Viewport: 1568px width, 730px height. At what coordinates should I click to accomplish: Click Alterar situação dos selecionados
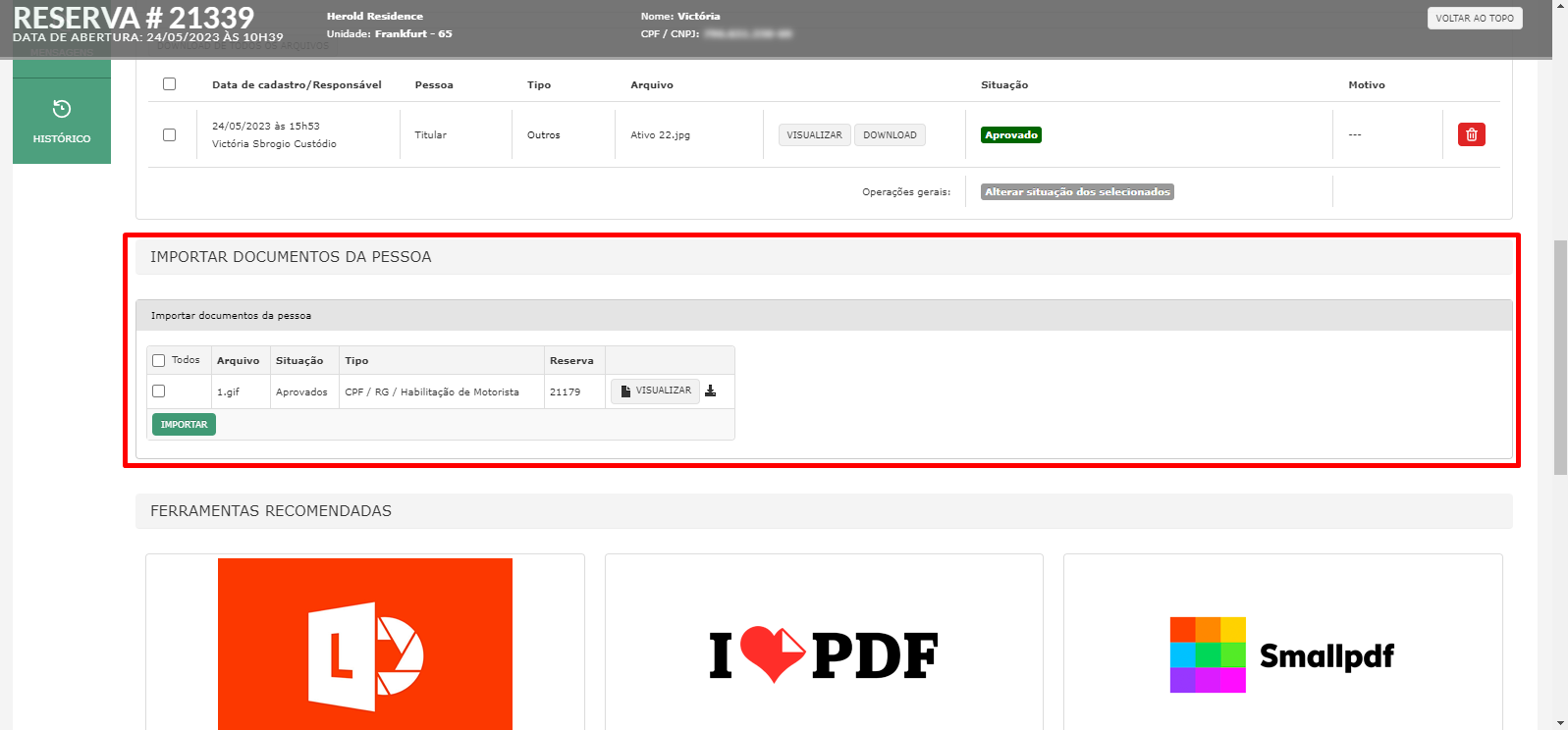[x=1077, y=192]
